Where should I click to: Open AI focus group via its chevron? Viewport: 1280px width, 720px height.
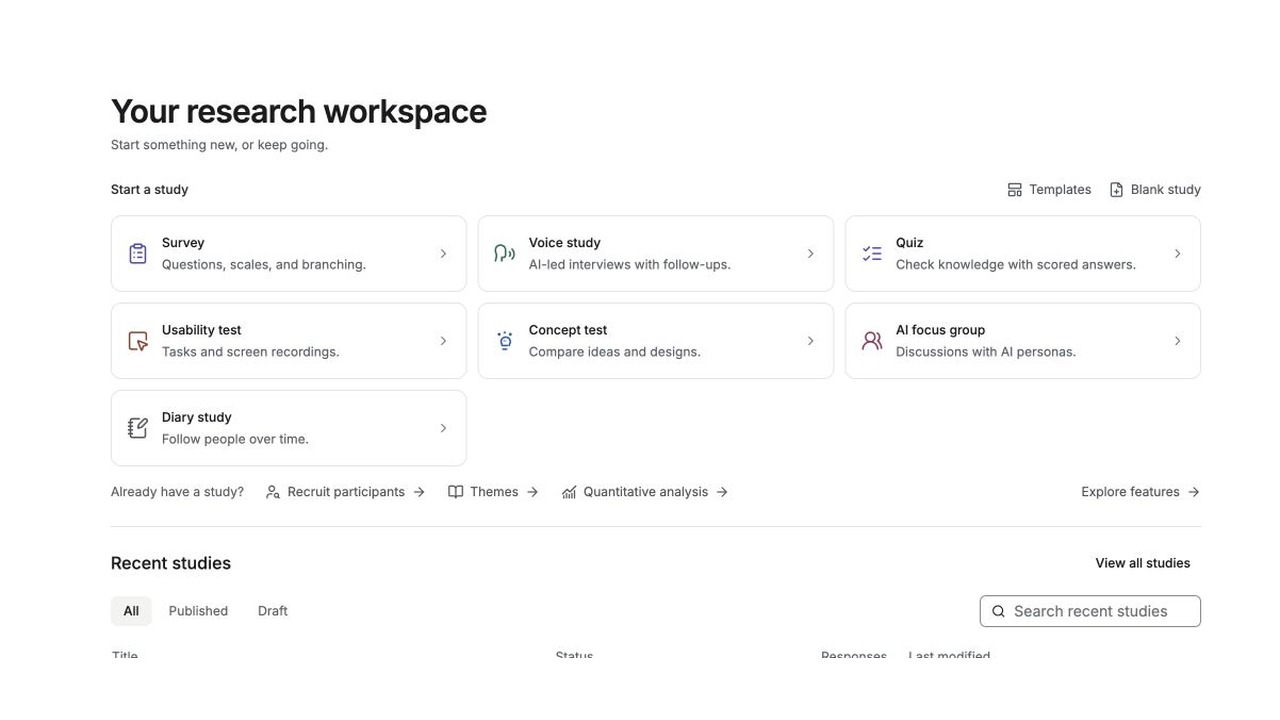pos(1177,341)
